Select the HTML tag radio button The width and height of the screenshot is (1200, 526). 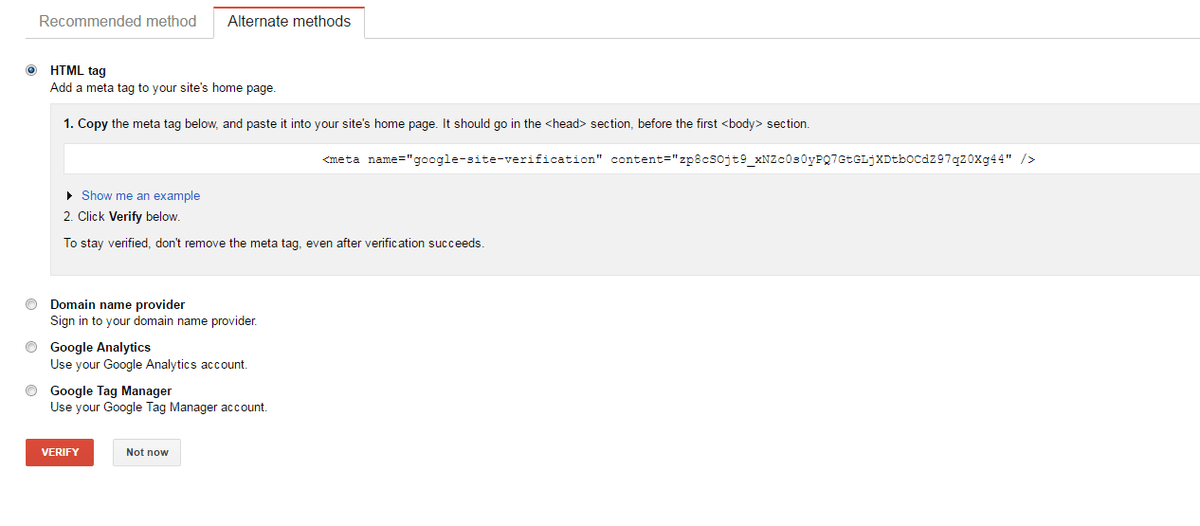click(32, 70)
